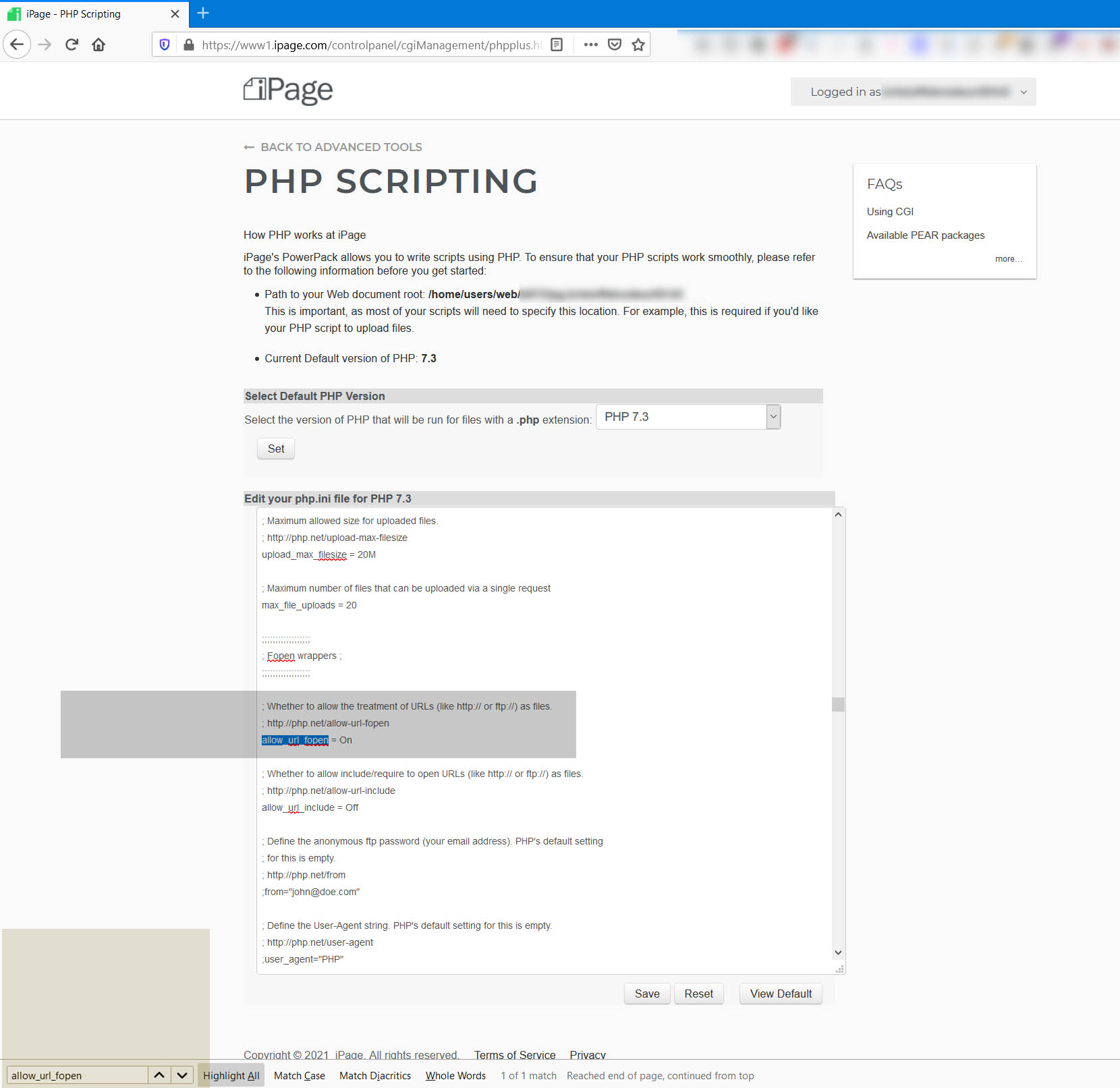Toggle Highlight All in find bar
Image resolution: width=1120 pixels, height=1088 pixels.
coord(231,1075)
